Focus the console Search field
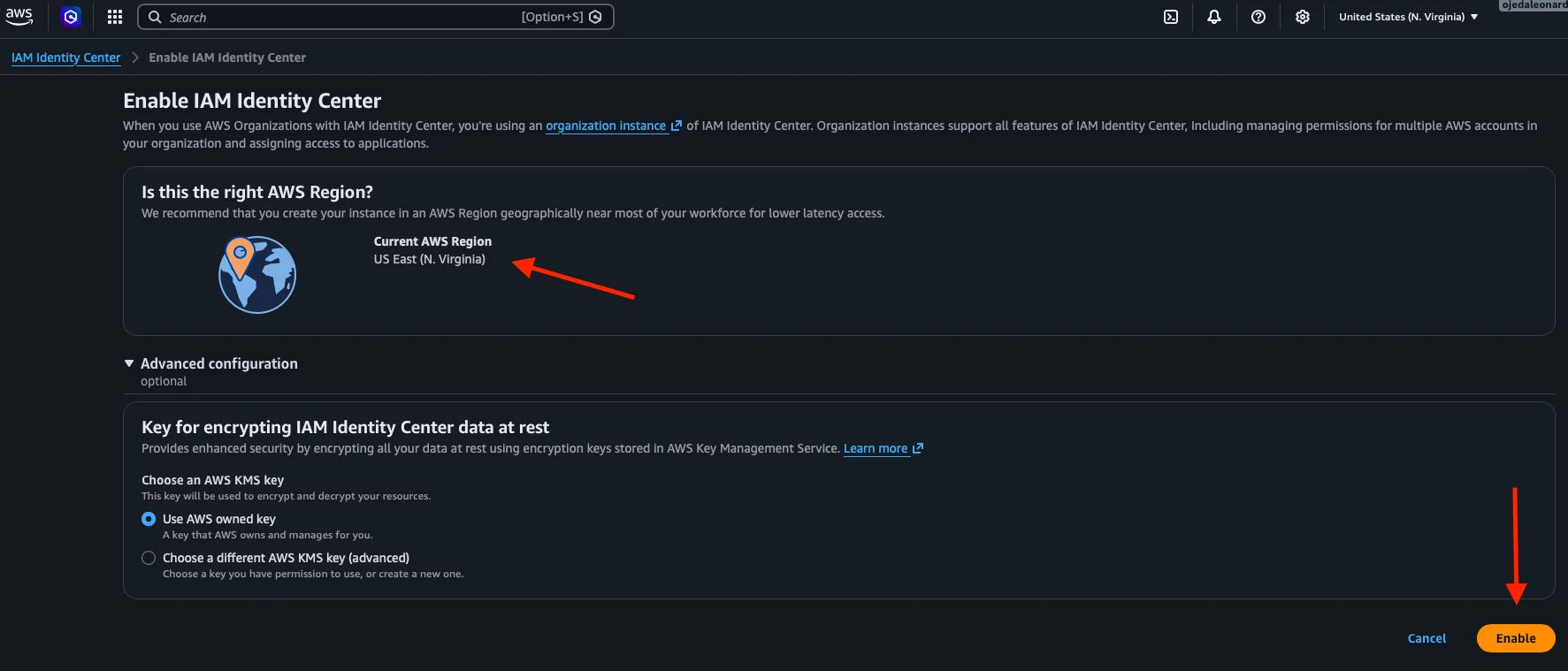1568x671 pixels. tap(376, 17)
